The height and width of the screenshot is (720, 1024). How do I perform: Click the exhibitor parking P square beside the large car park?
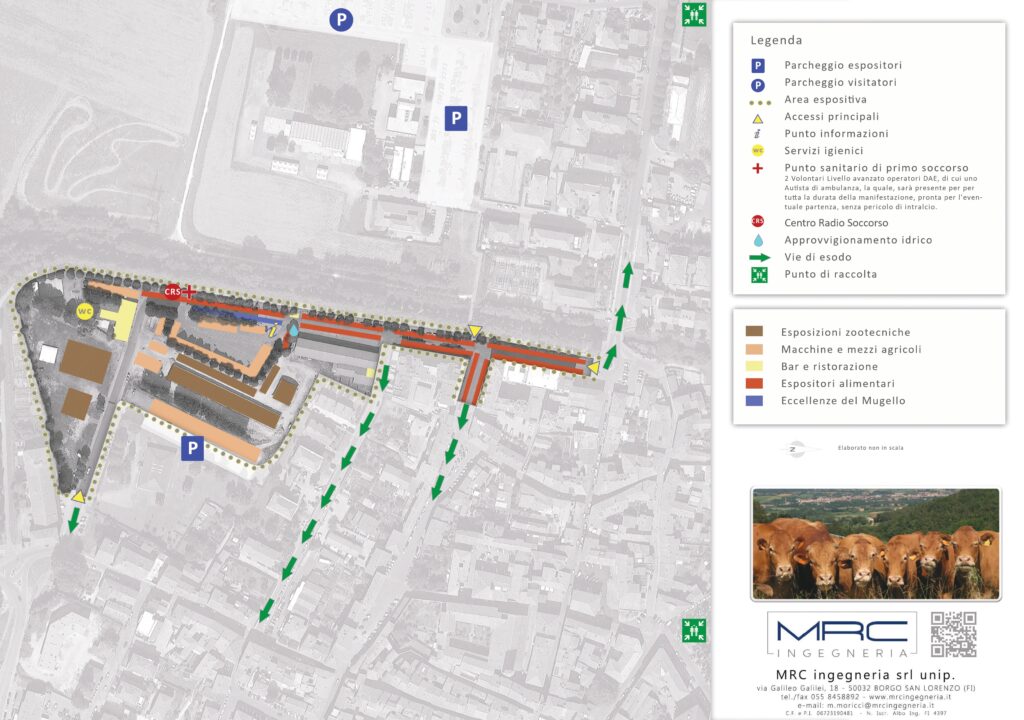[x=456, y=118]
